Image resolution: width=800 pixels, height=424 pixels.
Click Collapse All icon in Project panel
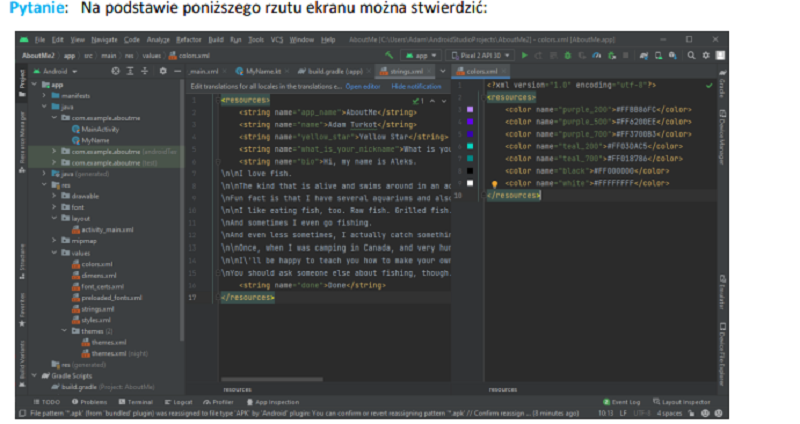click(x=145, y=71)
